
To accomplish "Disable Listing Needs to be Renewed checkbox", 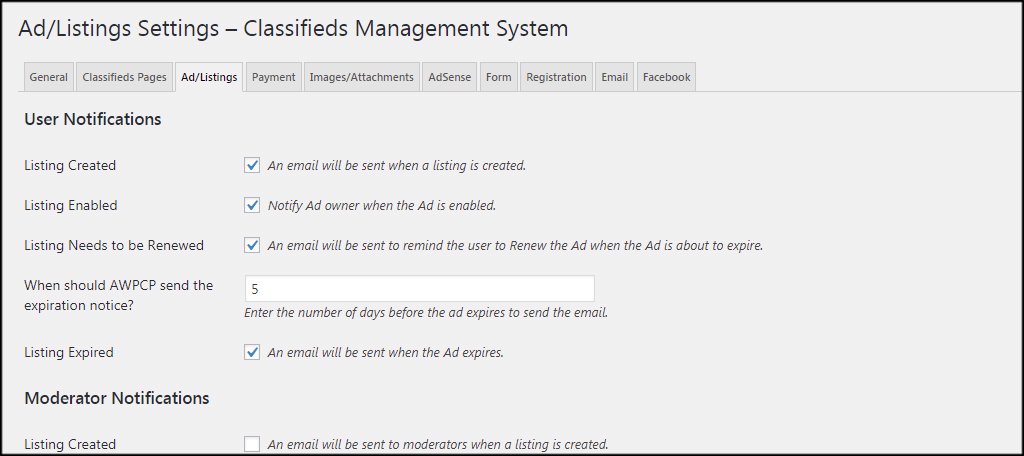I will (x=252, y=246).
